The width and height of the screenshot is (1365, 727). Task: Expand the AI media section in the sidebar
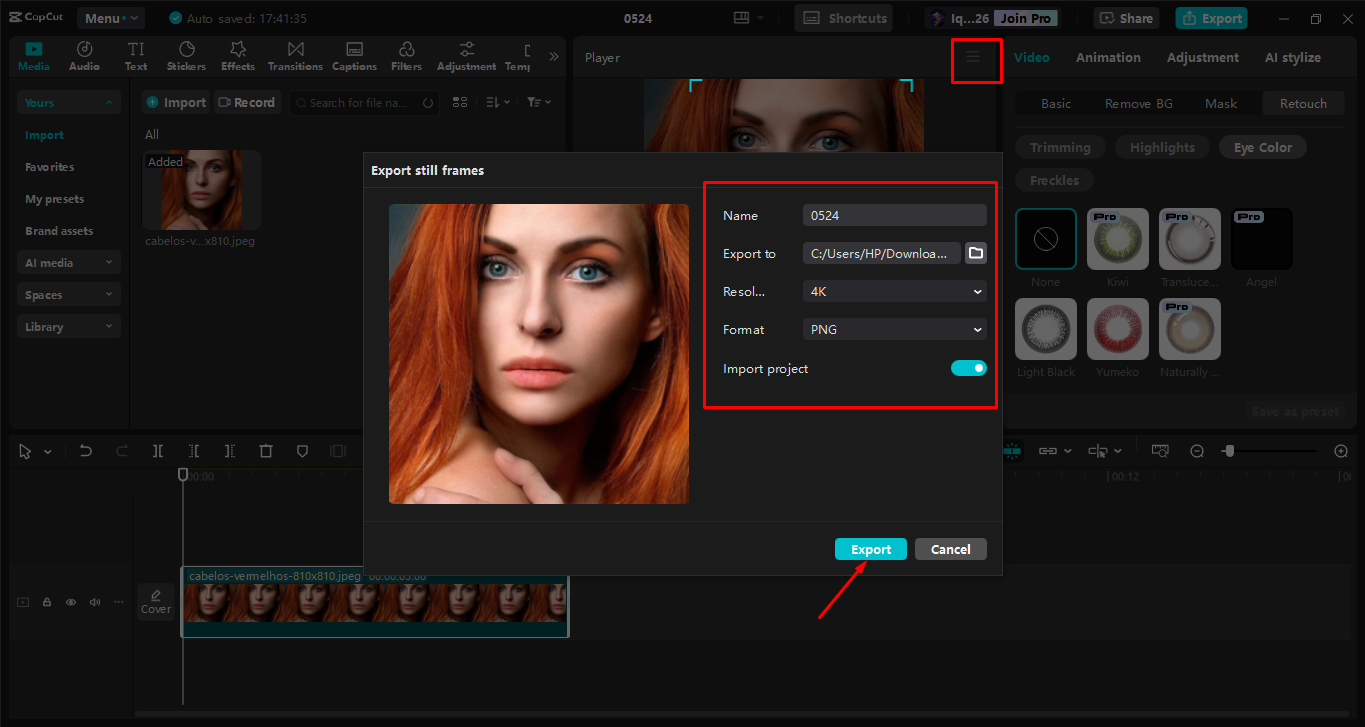pyautogui.click(x=68, y=261)
